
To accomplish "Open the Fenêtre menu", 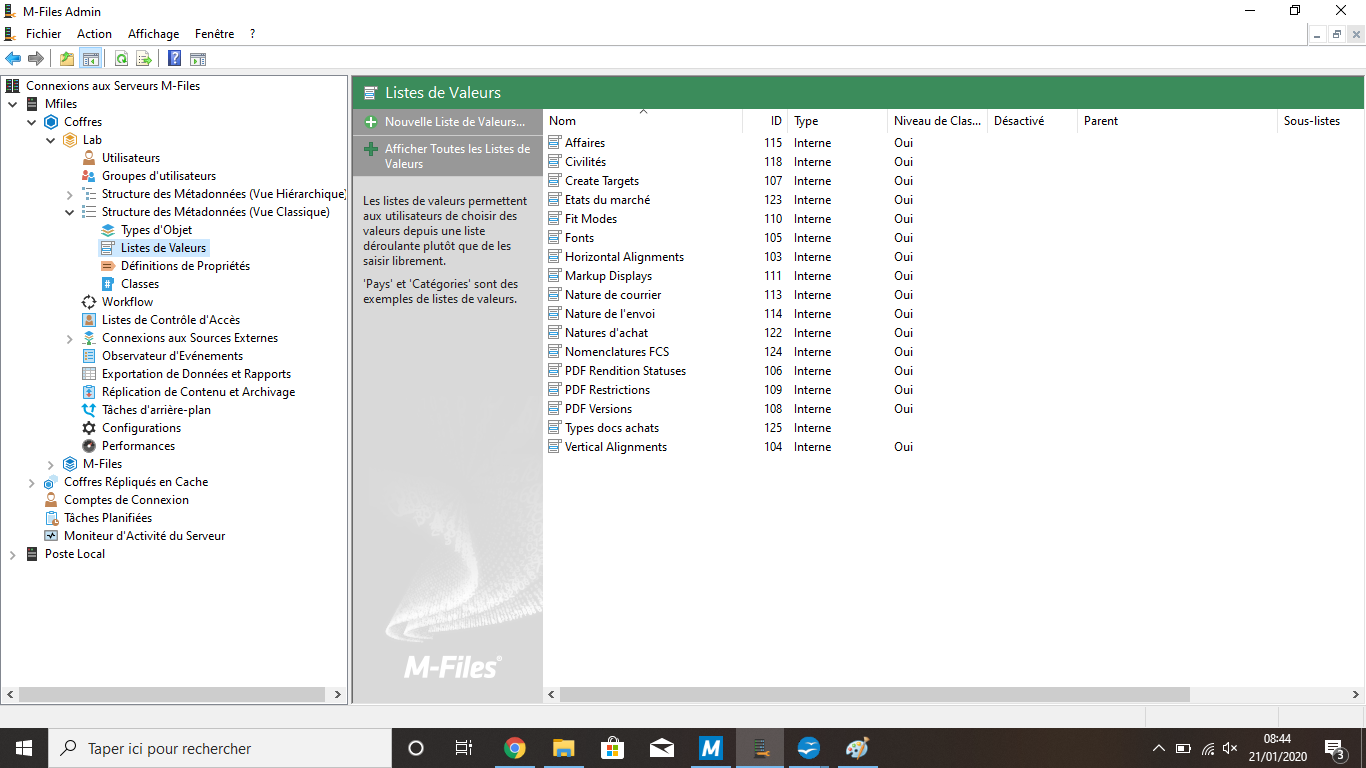I will (x=215, y=34).
